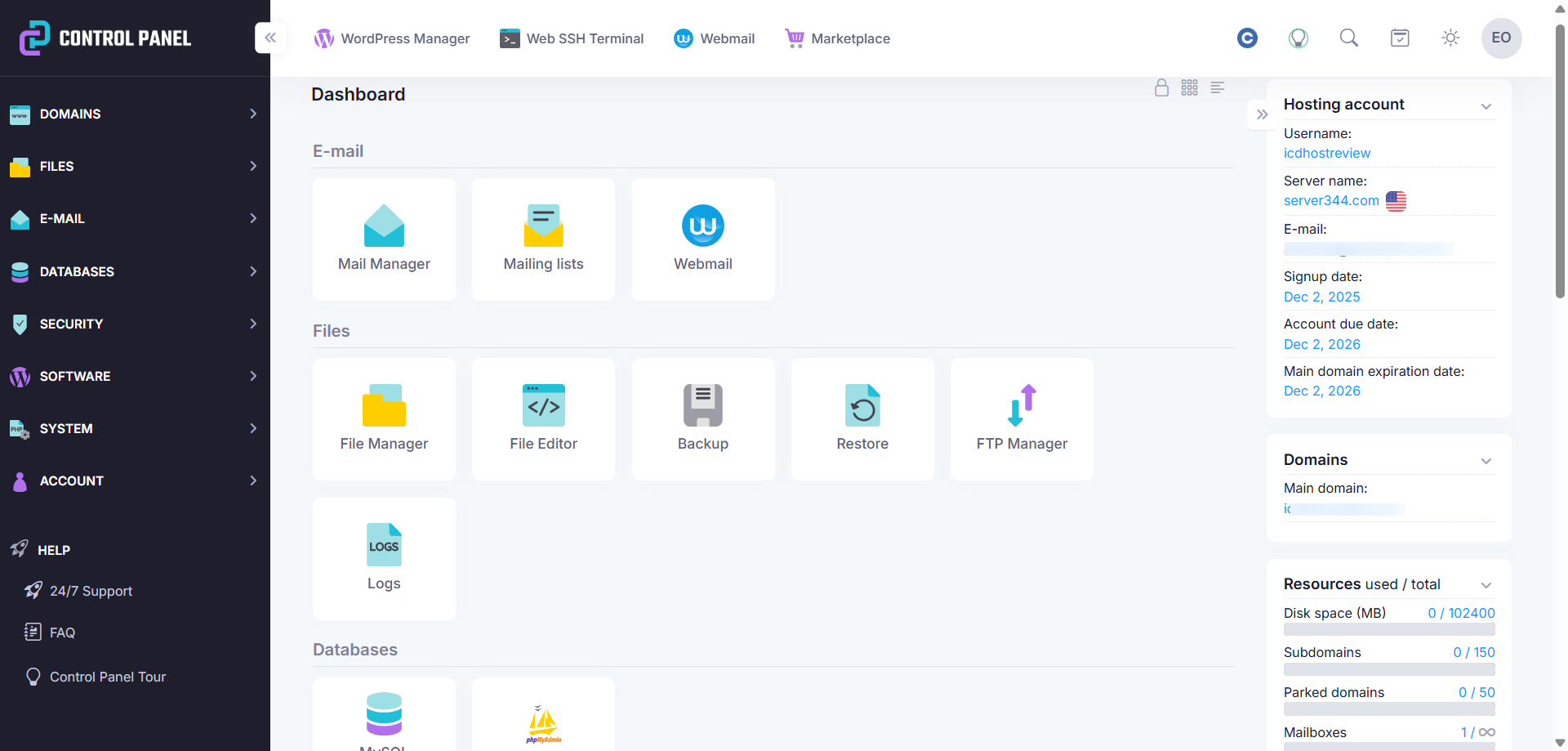1568x751 pixels.
Task: Open Webmail from top bar
Action: 714,38
